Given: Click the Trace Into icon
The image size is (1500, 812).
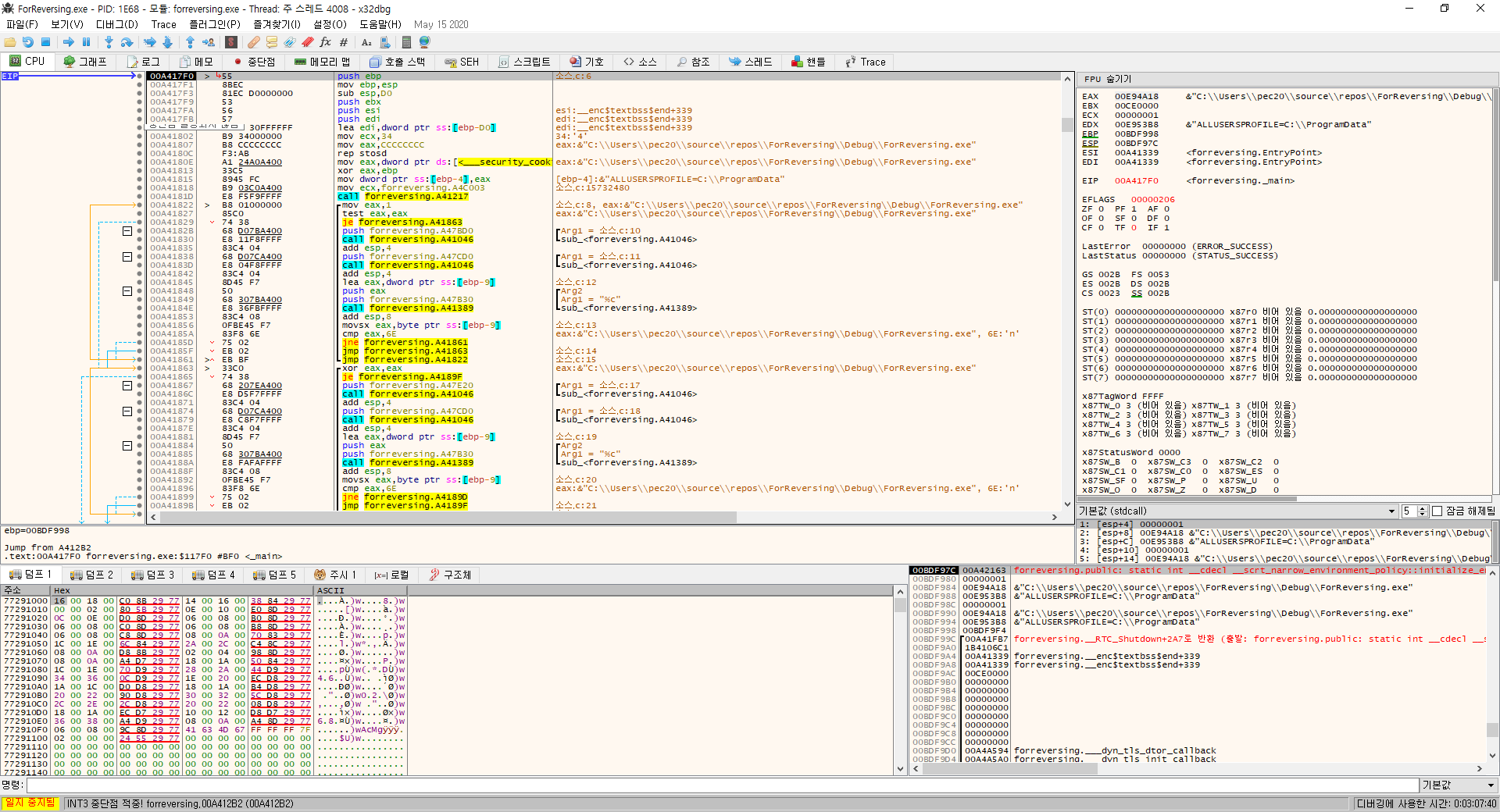Looking at the screenshot, I should [149, 42].
